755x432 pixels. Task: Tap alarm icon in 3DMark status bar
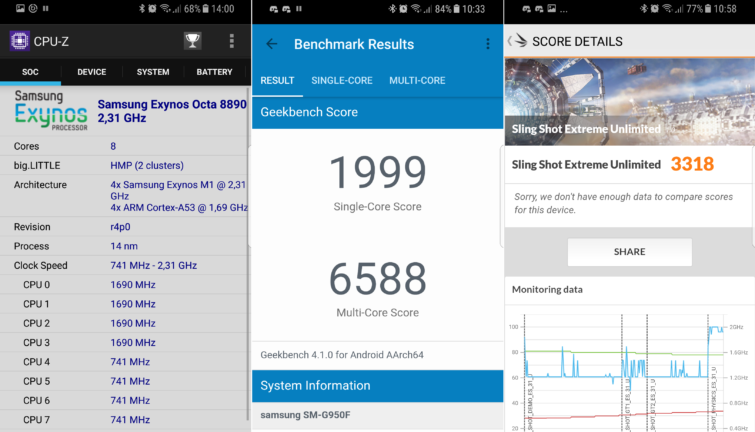655,9
